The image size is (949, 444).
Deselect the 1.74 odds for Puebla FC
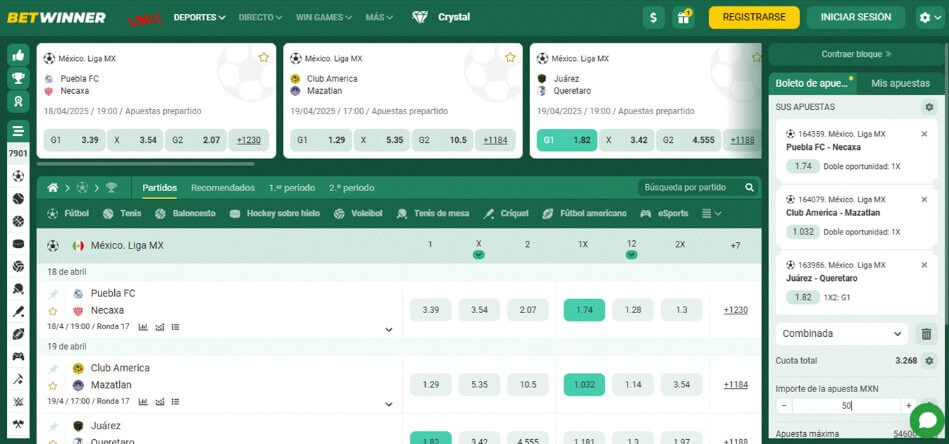pyautogui.click(x=584, y=310)
